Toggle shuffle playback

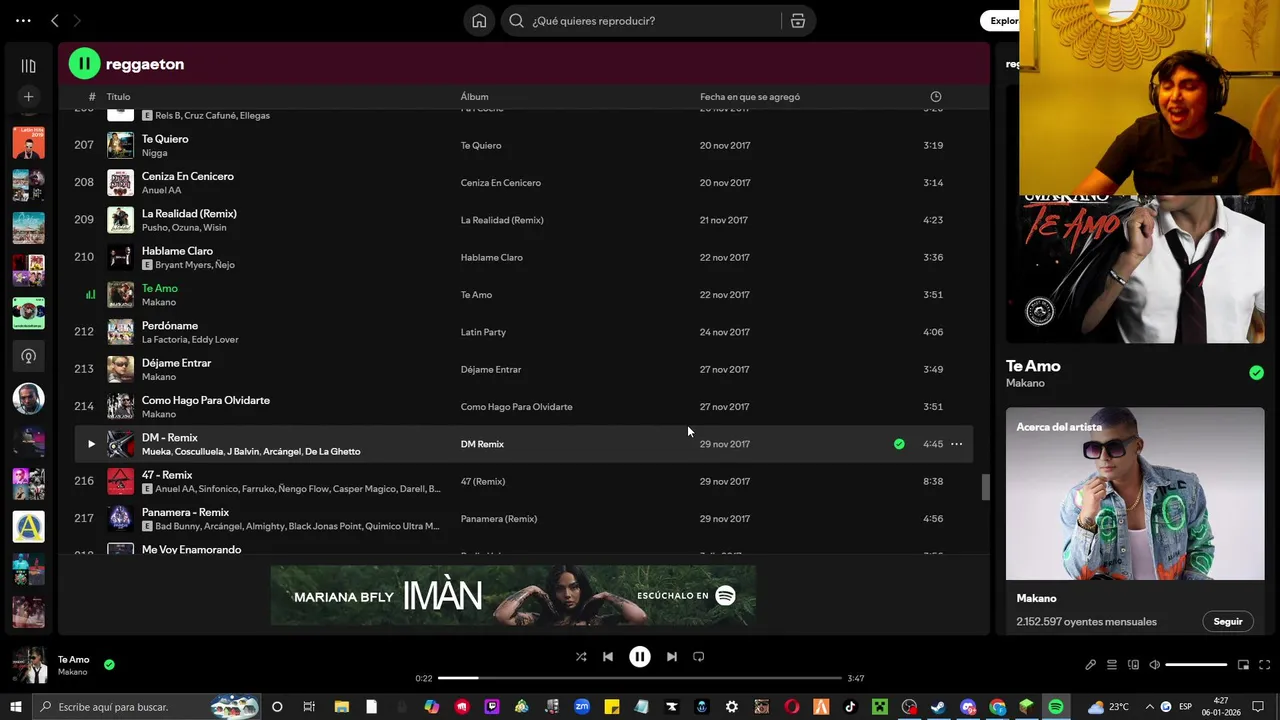click(x=581, y=657)
